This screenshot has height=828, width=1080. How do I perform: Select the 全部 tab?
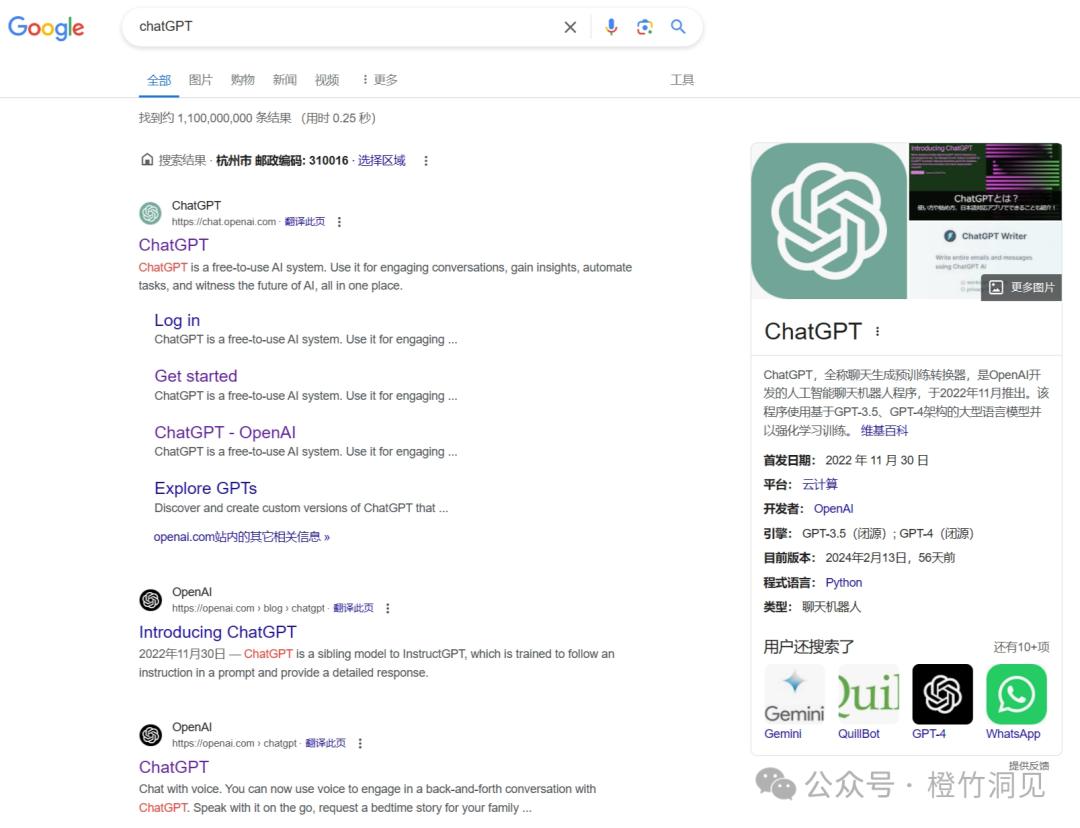[159, 80]
